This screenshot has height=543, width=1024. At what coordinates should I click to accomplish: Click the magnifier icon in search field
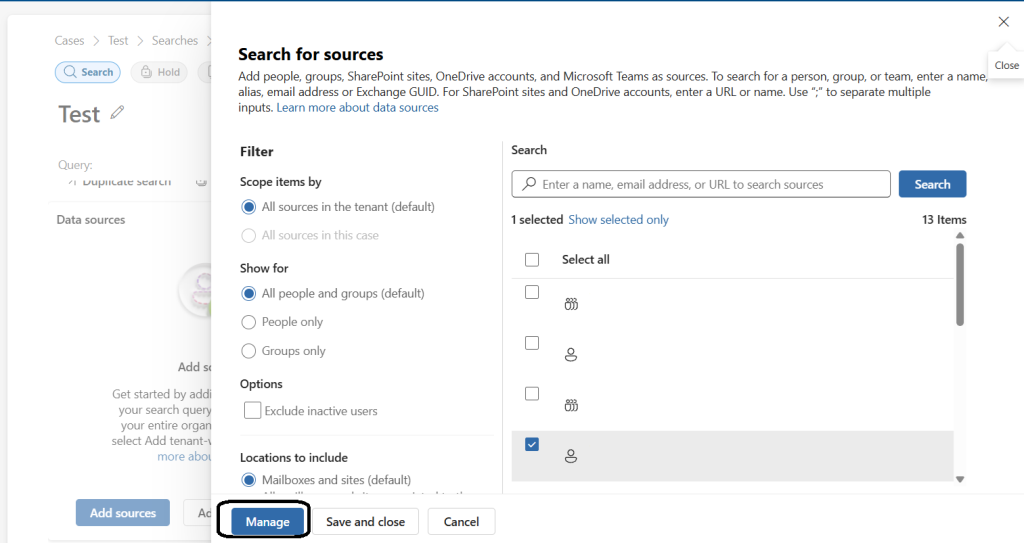click(527, 184)
